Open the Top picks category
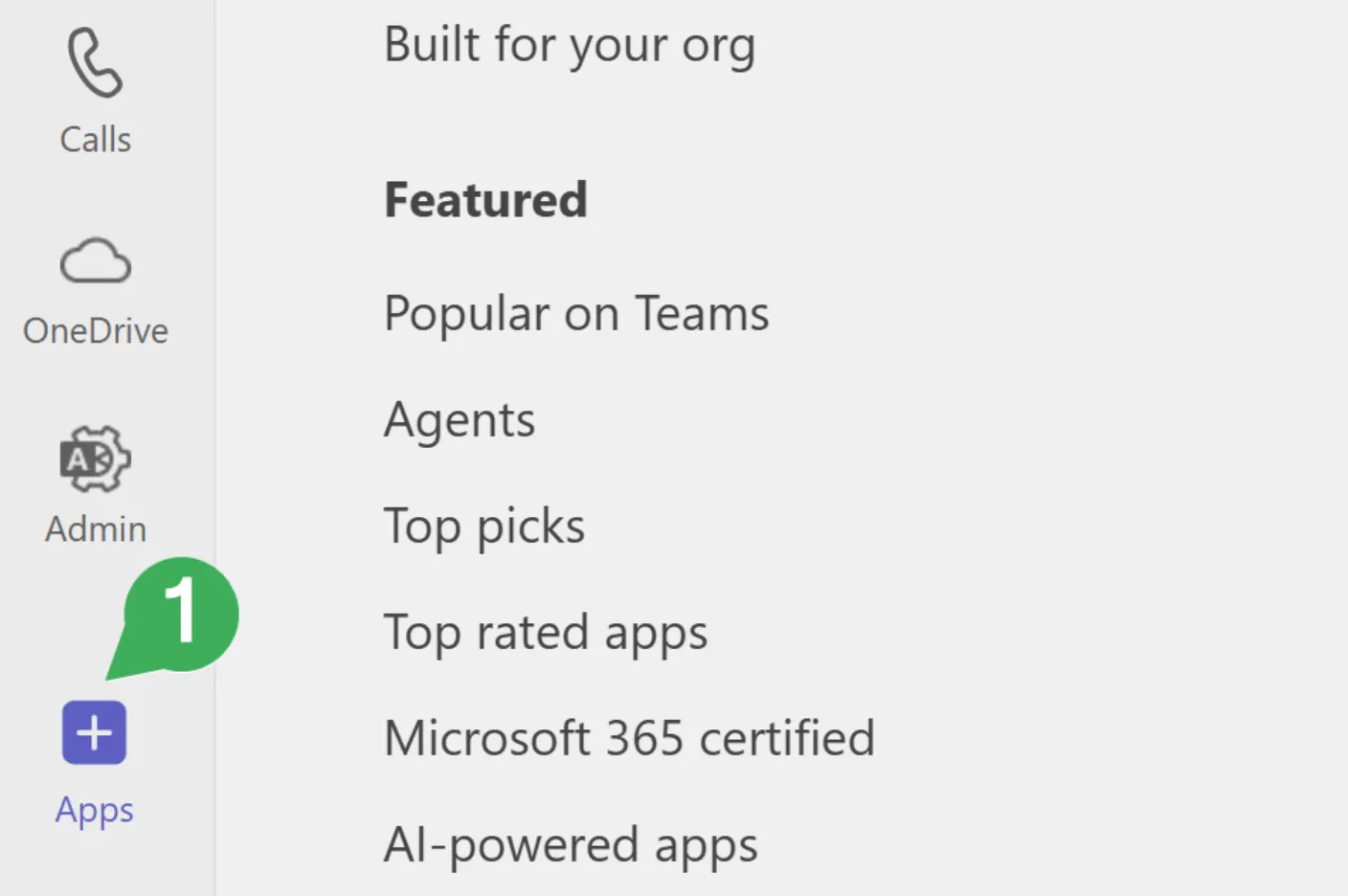1348x896 pixels. pos(484,526)
